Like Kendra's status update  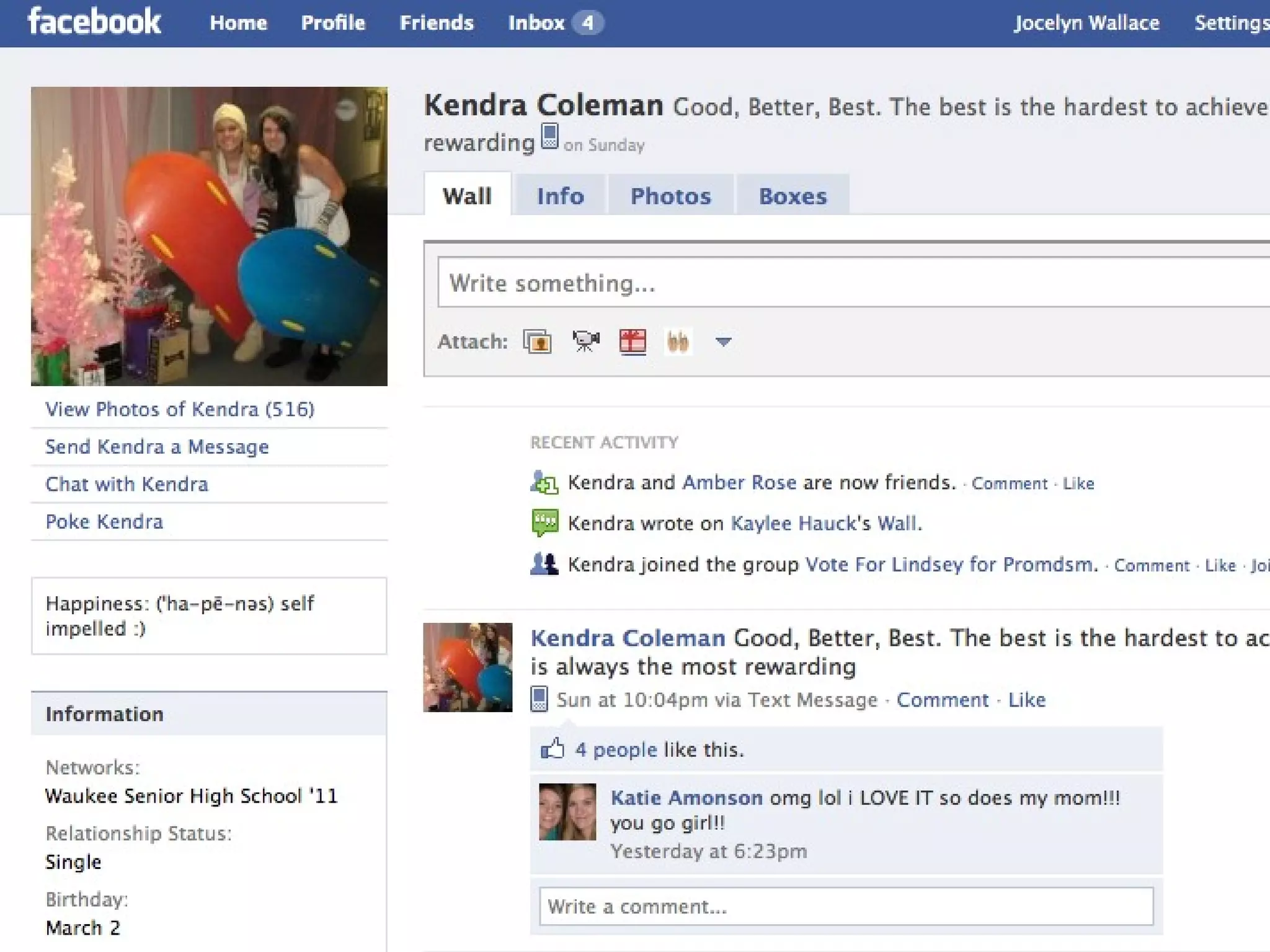(1026, 700)
